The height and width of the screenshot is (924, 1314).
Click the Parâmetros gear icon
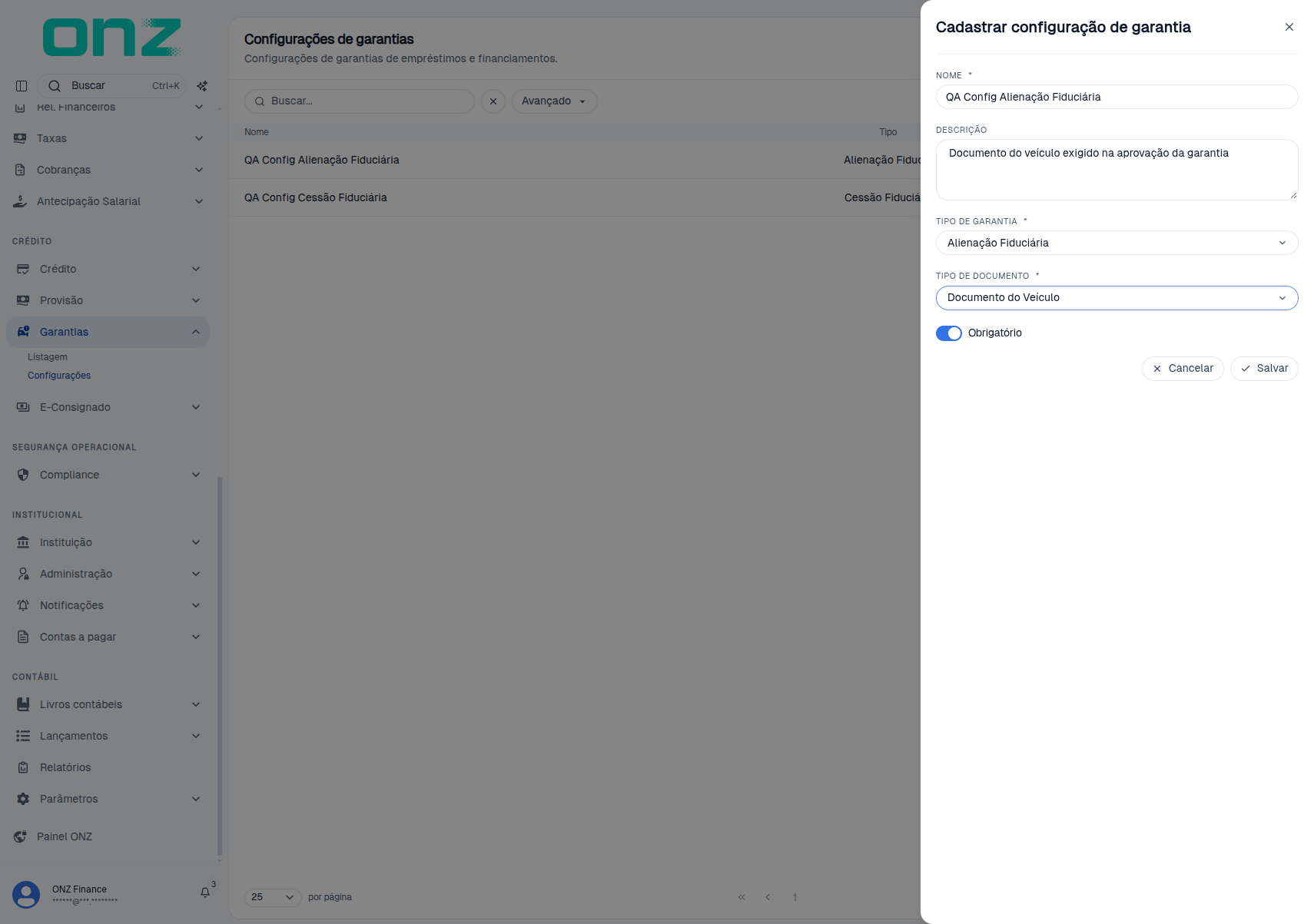tap(23, 799)
